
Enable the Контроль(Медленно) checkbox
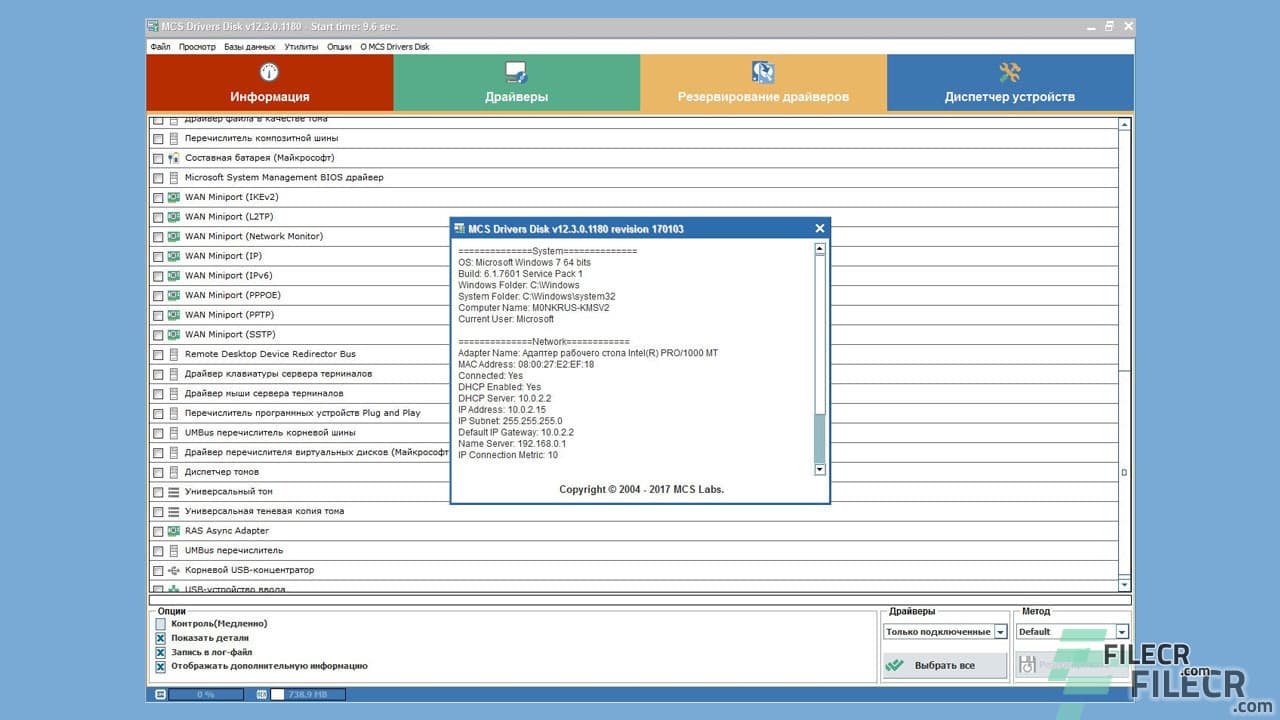click(x=160, y=623)
